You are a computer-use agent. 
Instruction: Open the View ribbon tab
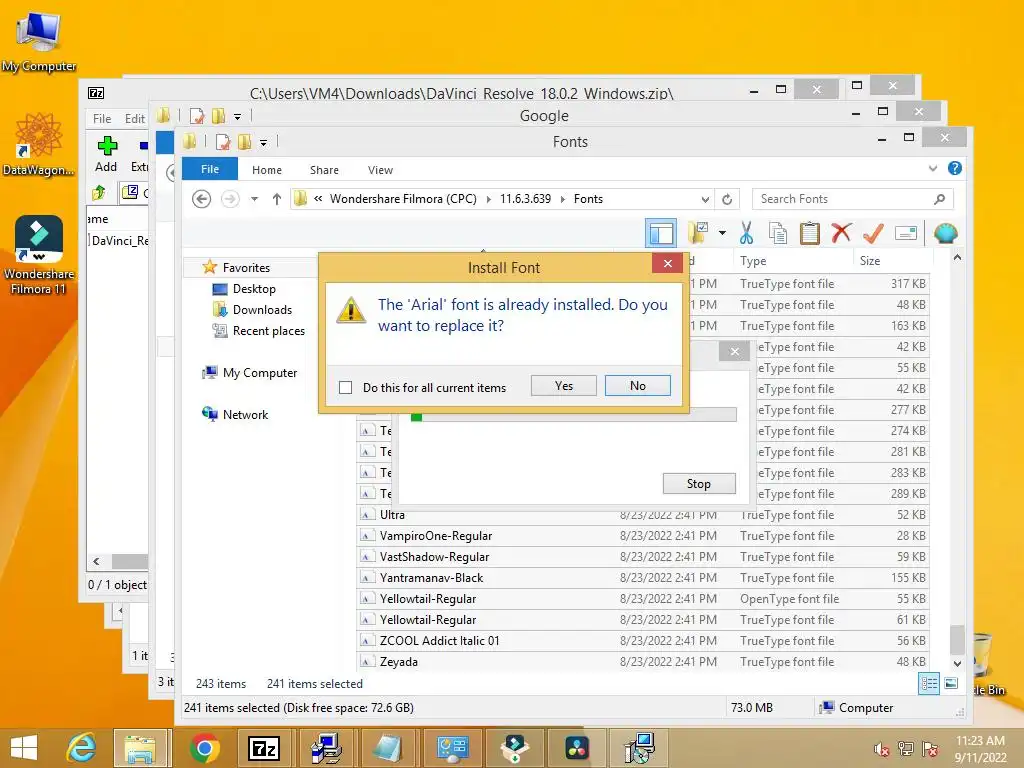click(x=380, y=170)
